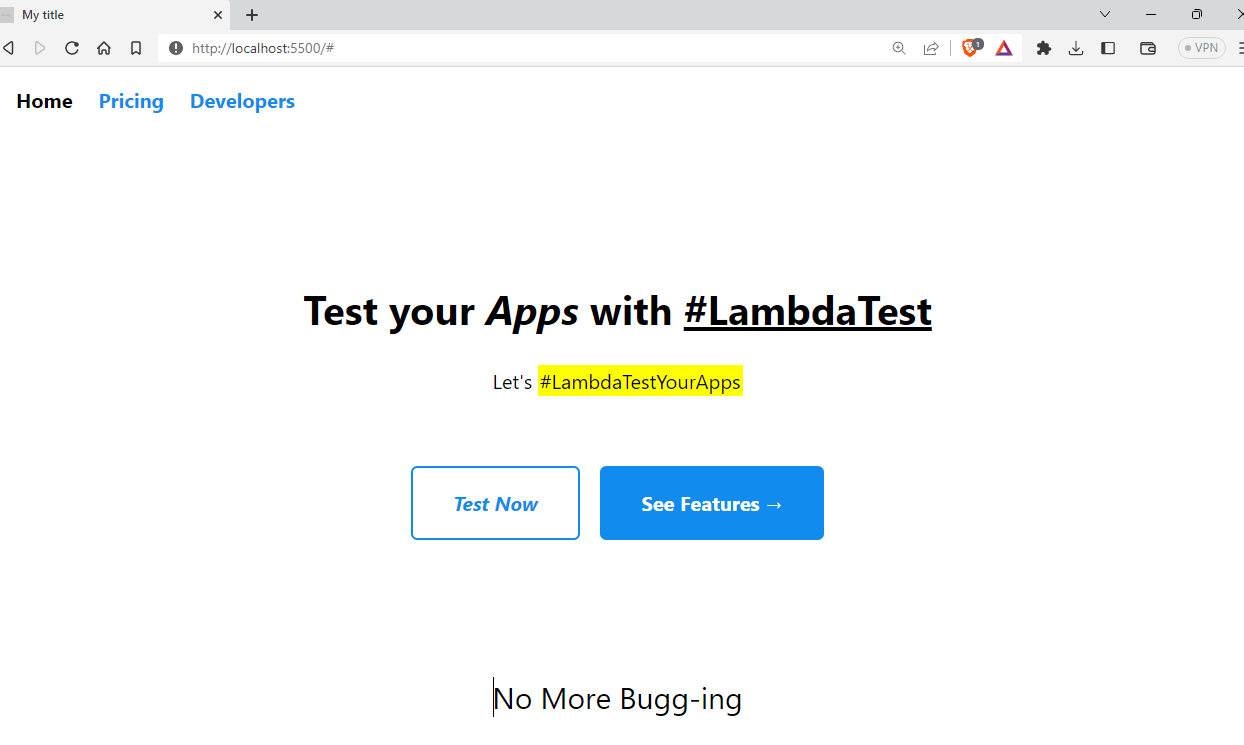Viewport: 1244px width, 745px height.
Task: Open the Brave Wallet icon
Action: [1148, 48]
